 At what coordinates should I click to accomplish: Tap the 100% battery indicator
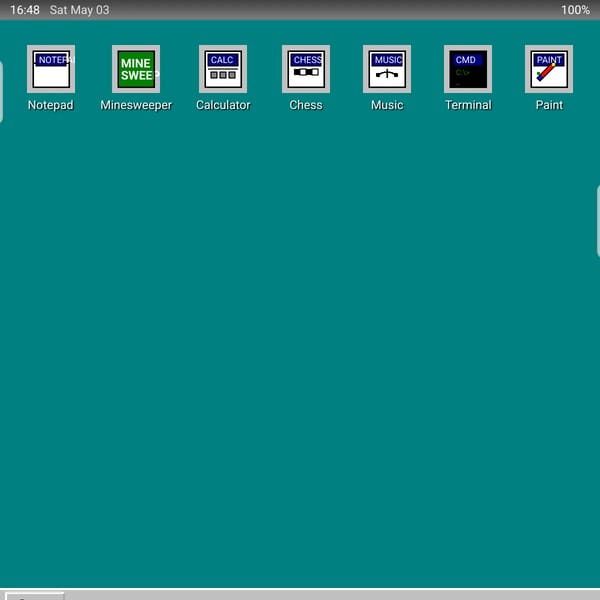[x=575, y=10]
